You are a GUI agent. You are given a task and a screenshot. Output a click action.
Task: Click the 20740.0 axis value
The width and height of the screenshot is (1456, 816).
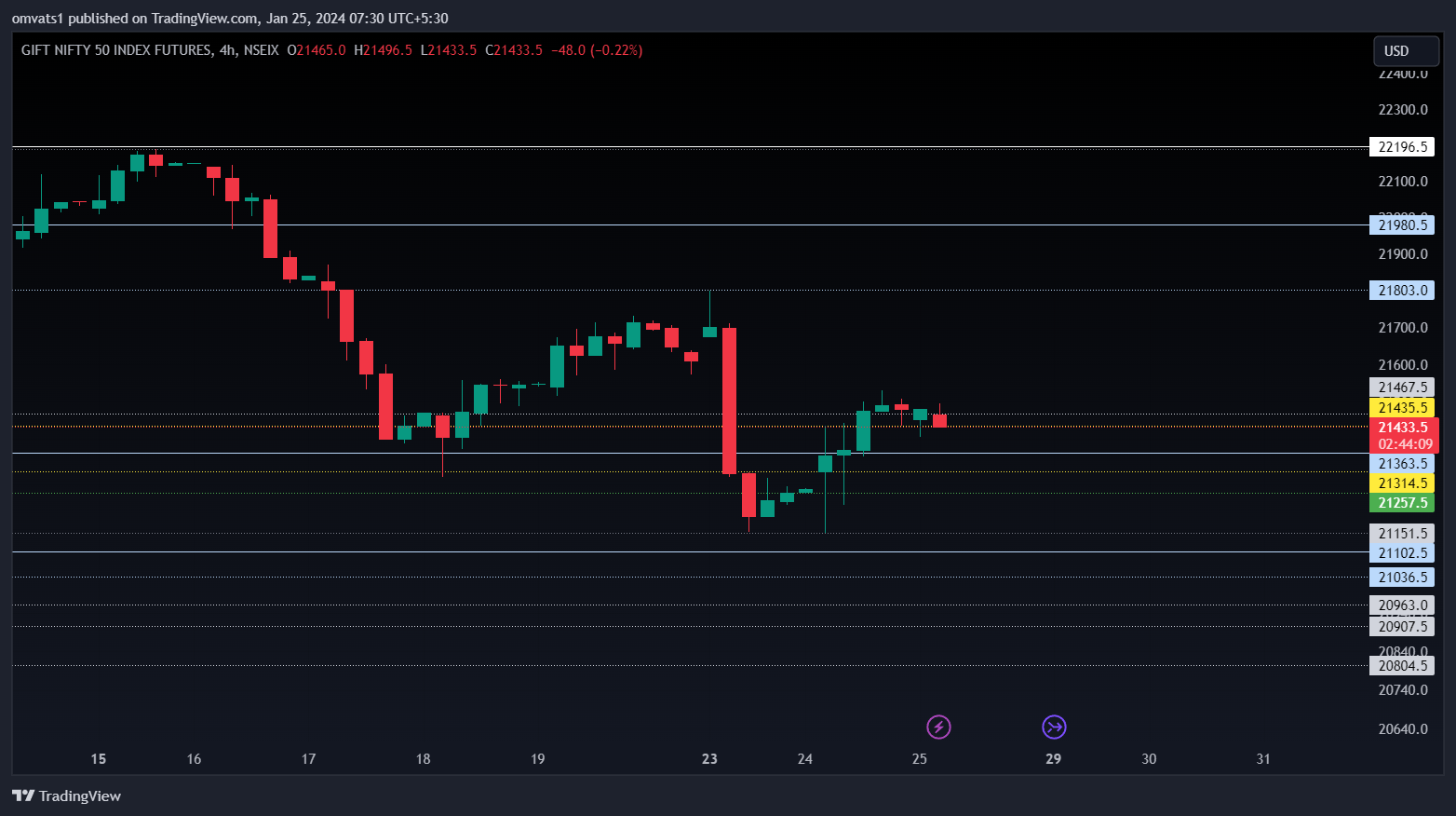coord(1403,690)
